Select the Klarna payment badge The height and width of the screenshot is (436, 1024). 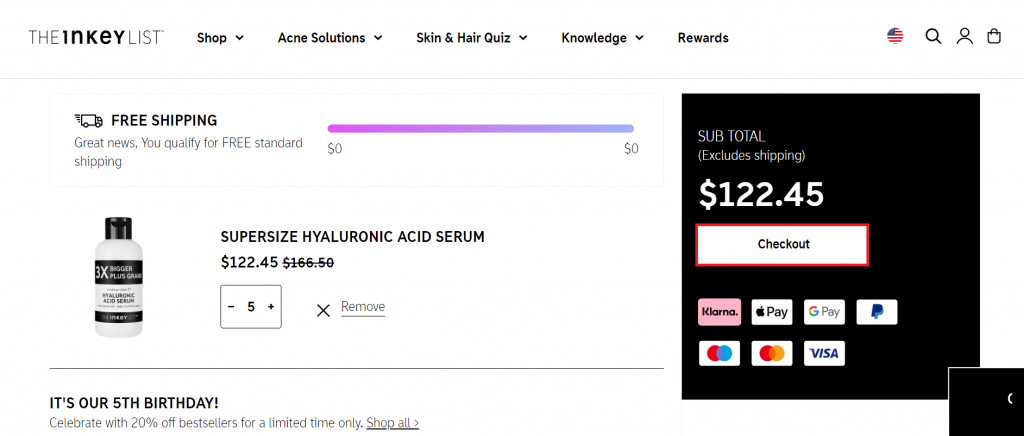[x=720, y=312]
